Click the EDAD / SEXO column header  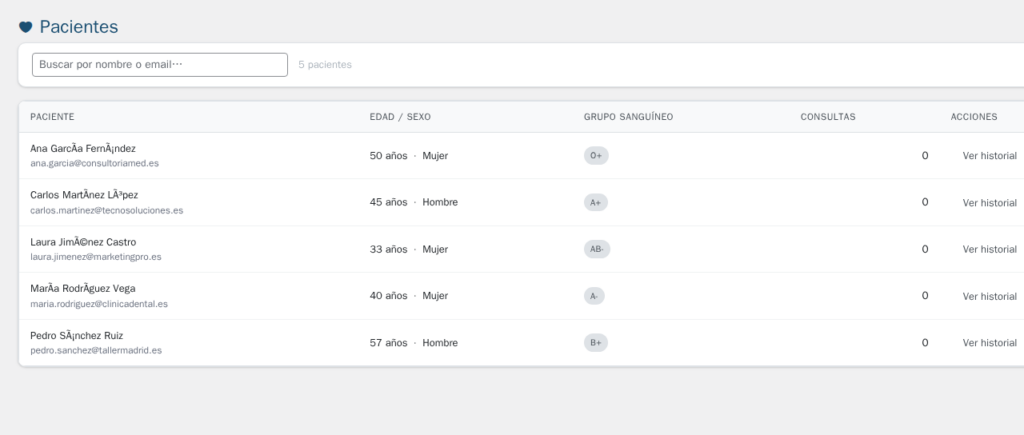400,117
